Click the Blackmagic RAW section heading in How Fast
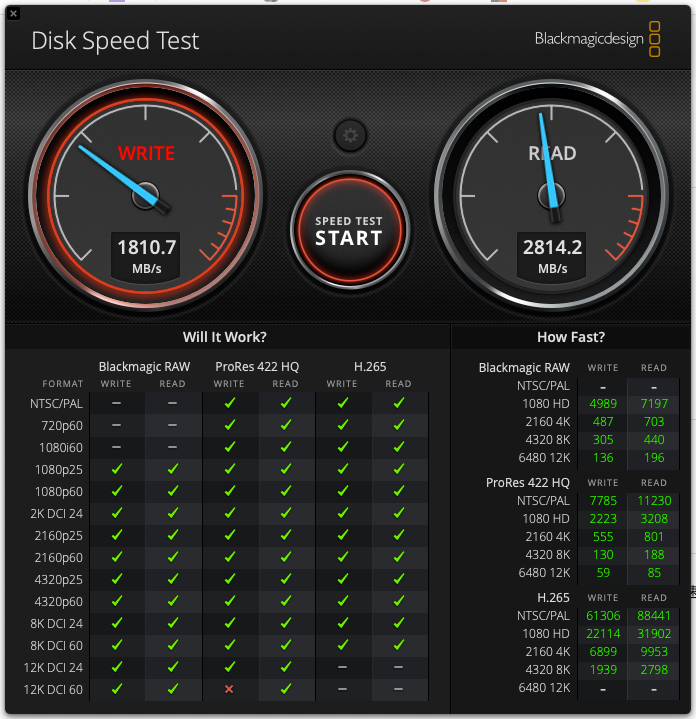The image size is (696, 719). pyautogui.click(x=524, y=368)
